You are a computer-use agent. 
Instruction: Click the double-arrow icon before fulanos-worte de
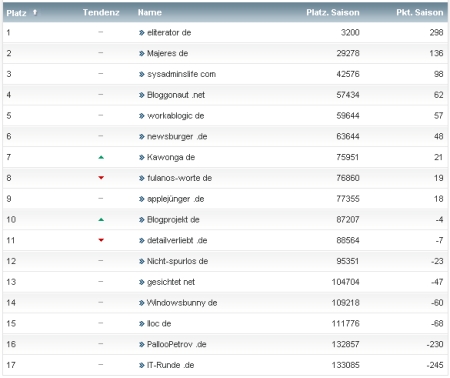(x=142, y=178)
